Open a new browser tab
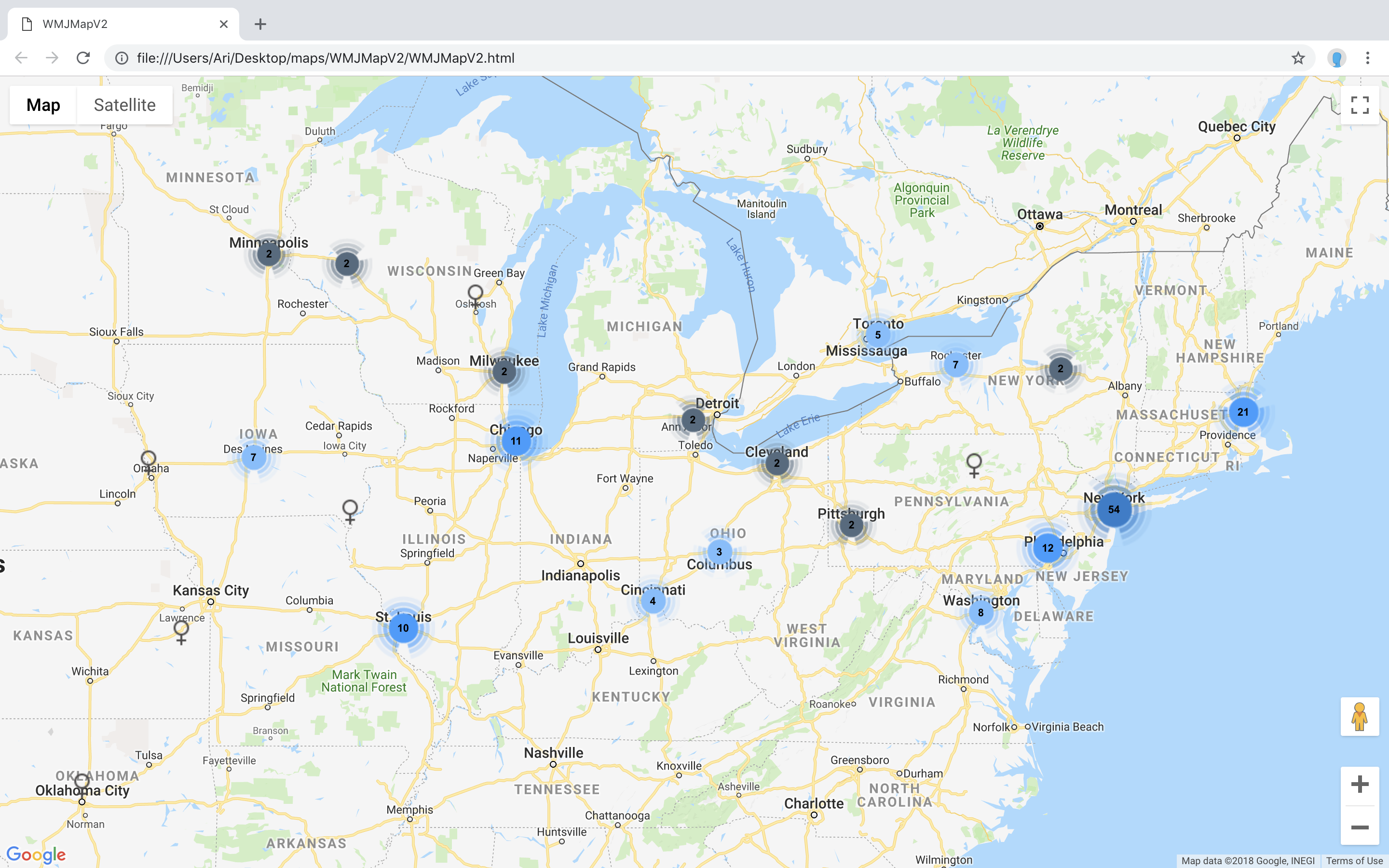 260,24
